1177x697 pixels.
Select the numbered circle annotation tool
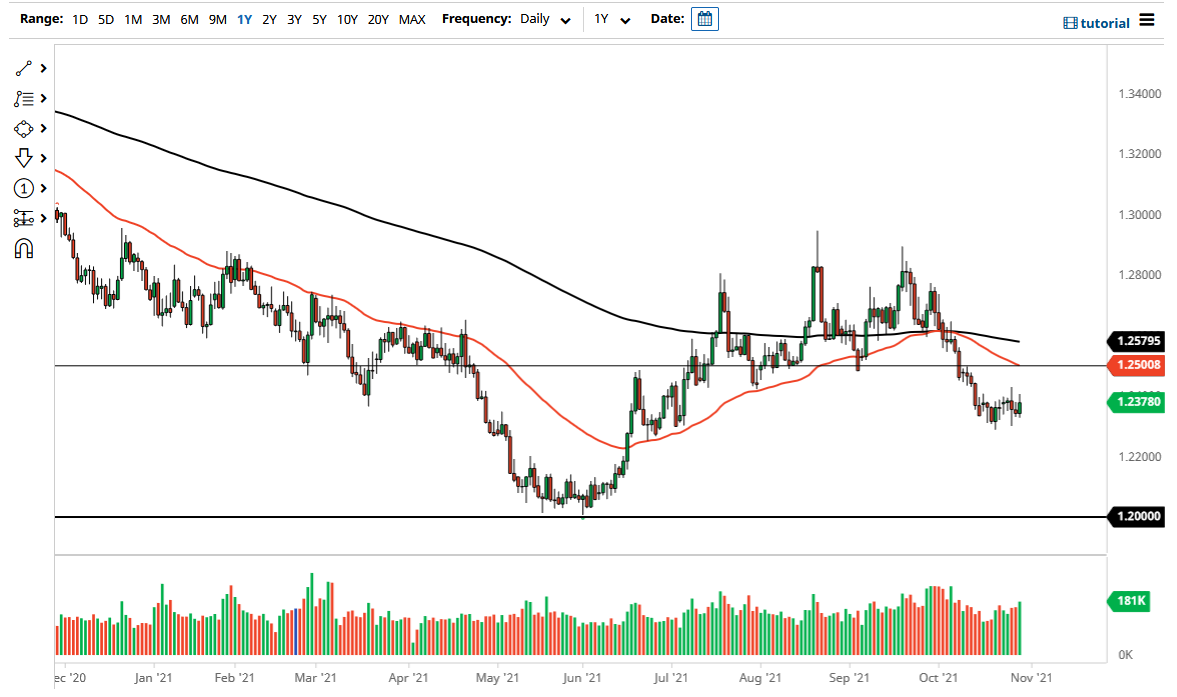[x=22, y=188]
